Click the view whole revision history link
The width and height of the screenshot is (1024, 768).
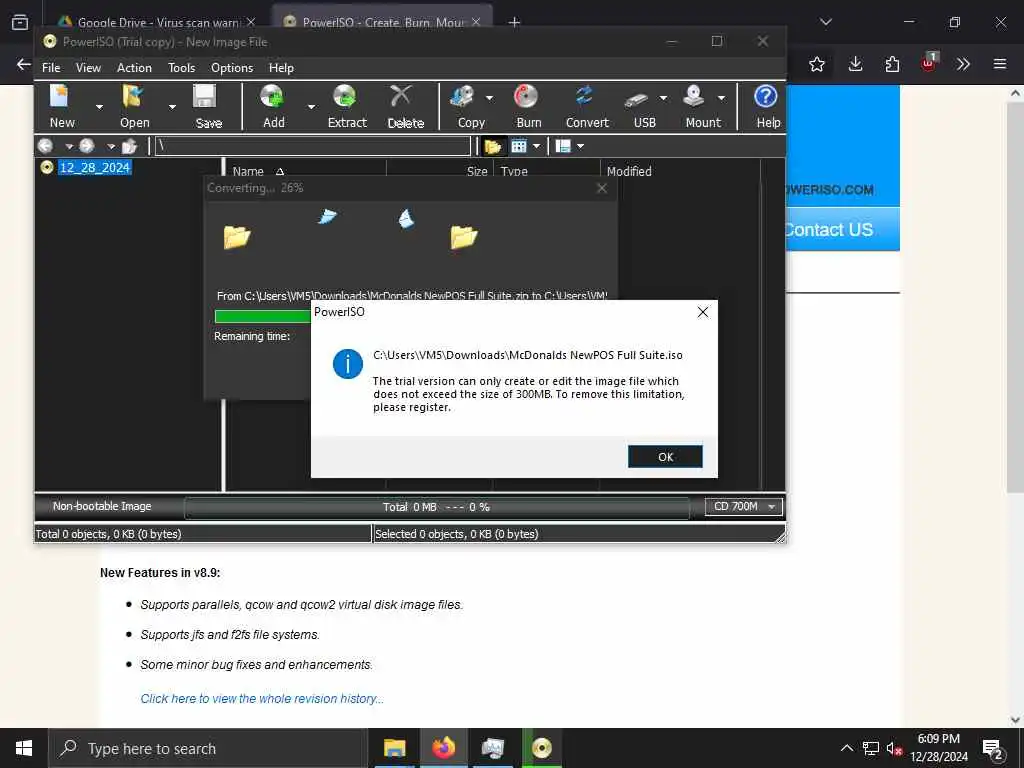point(262,699)
